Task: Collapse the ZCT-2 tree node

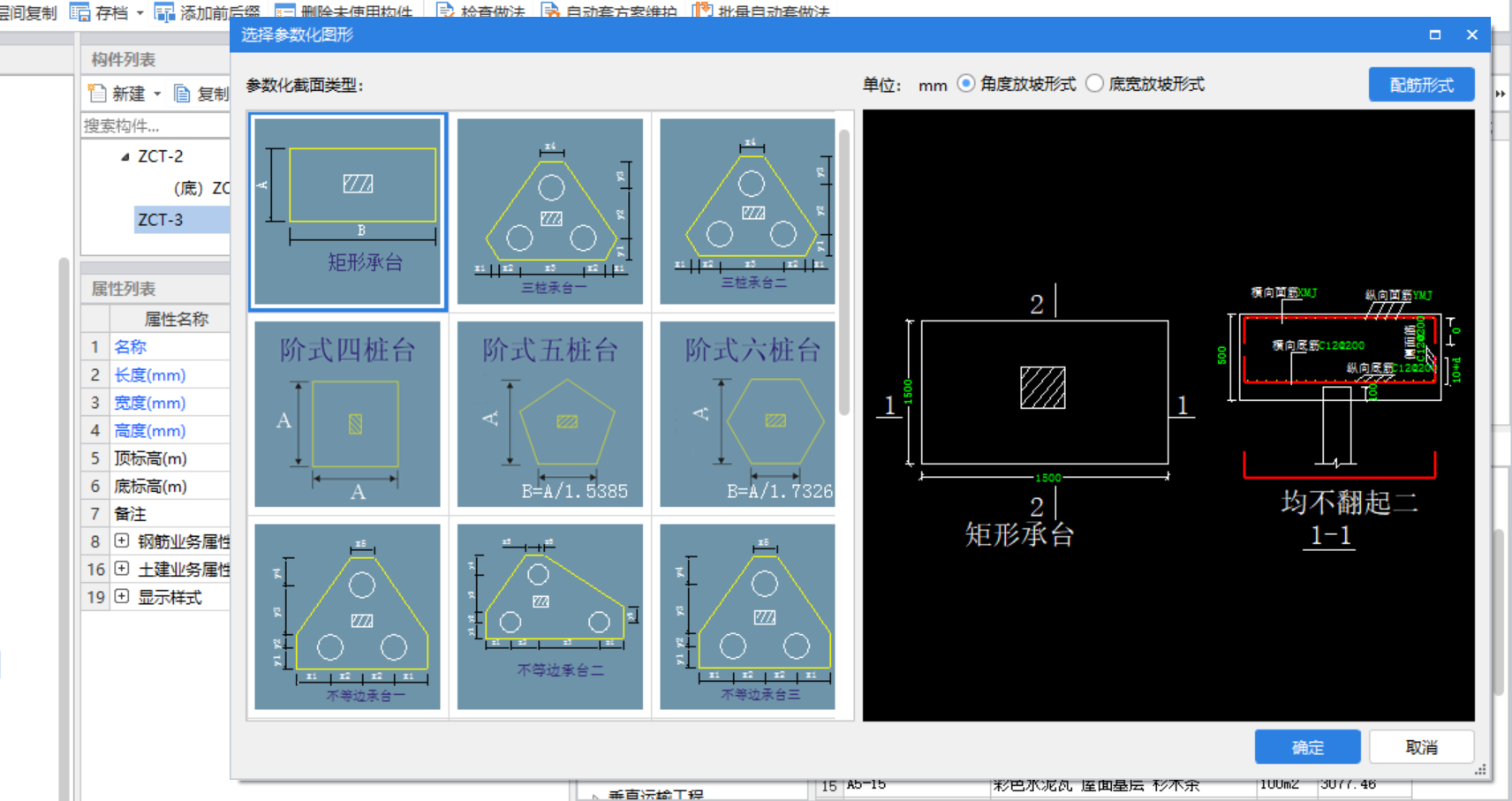Action: click(125, 156)
